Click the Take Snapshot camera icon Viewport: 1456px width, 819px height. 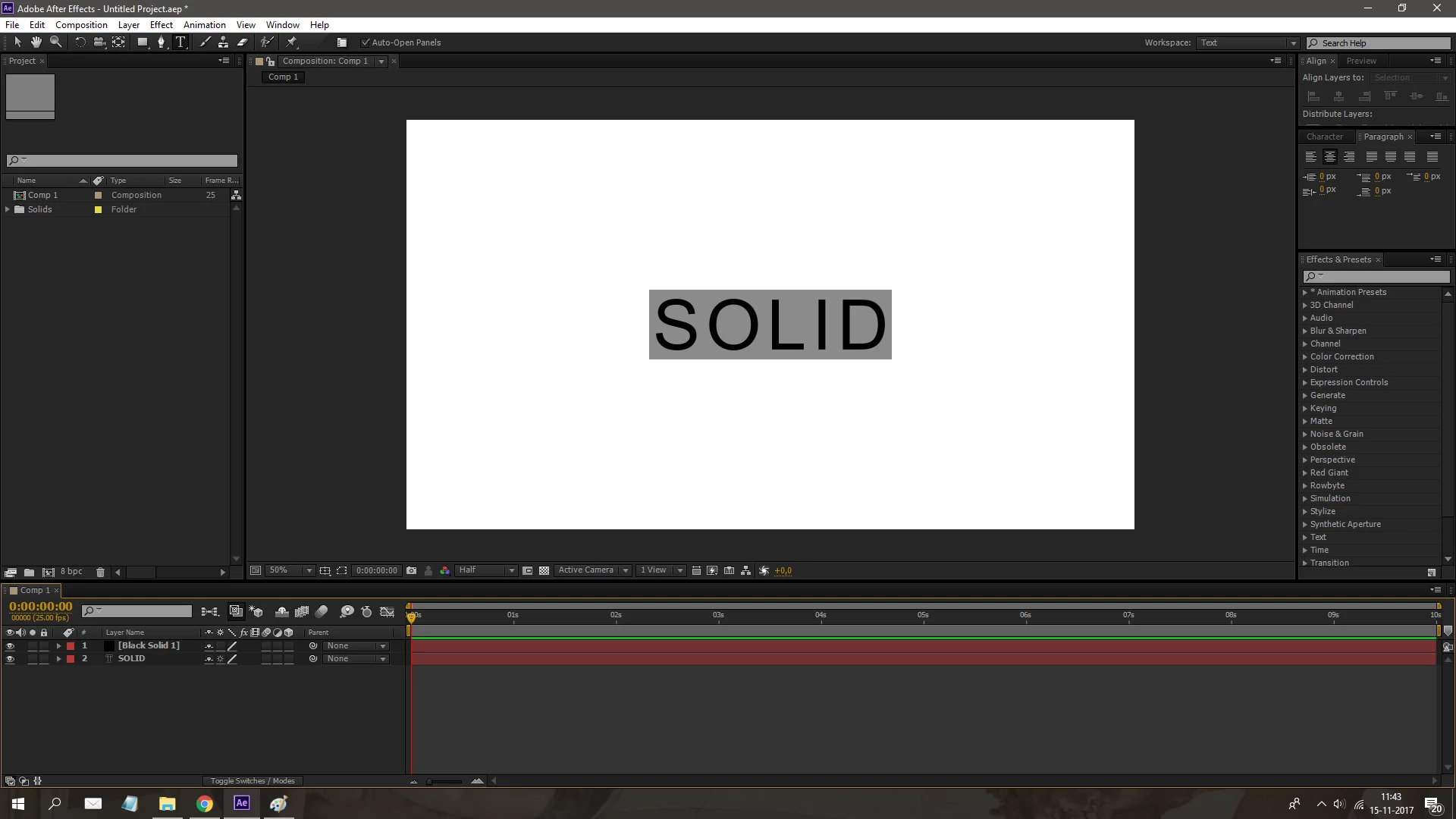coord(411,571)
